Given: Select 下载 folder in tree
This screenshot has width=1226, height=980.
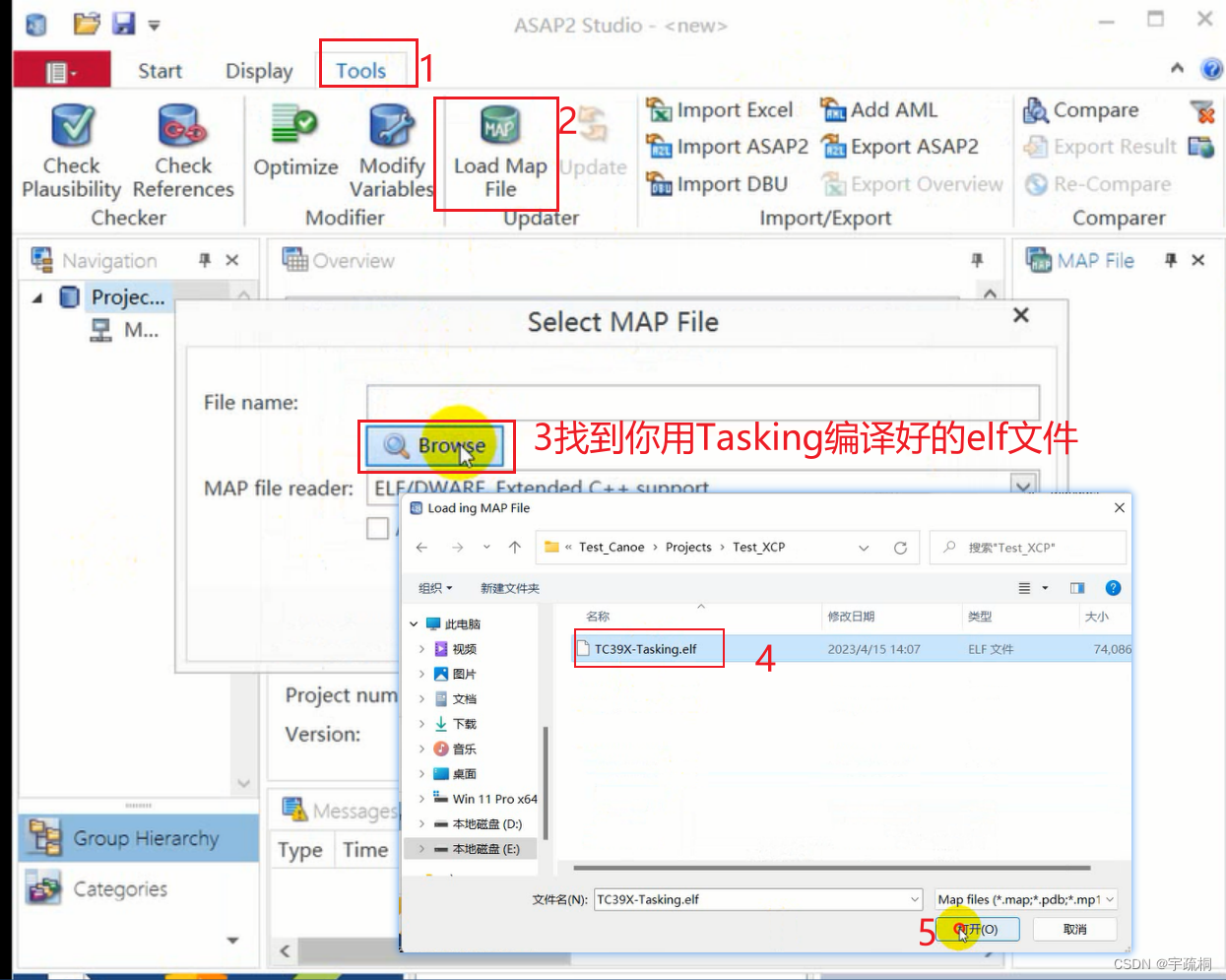Looking at the screenshot, I should coord(464,724).
